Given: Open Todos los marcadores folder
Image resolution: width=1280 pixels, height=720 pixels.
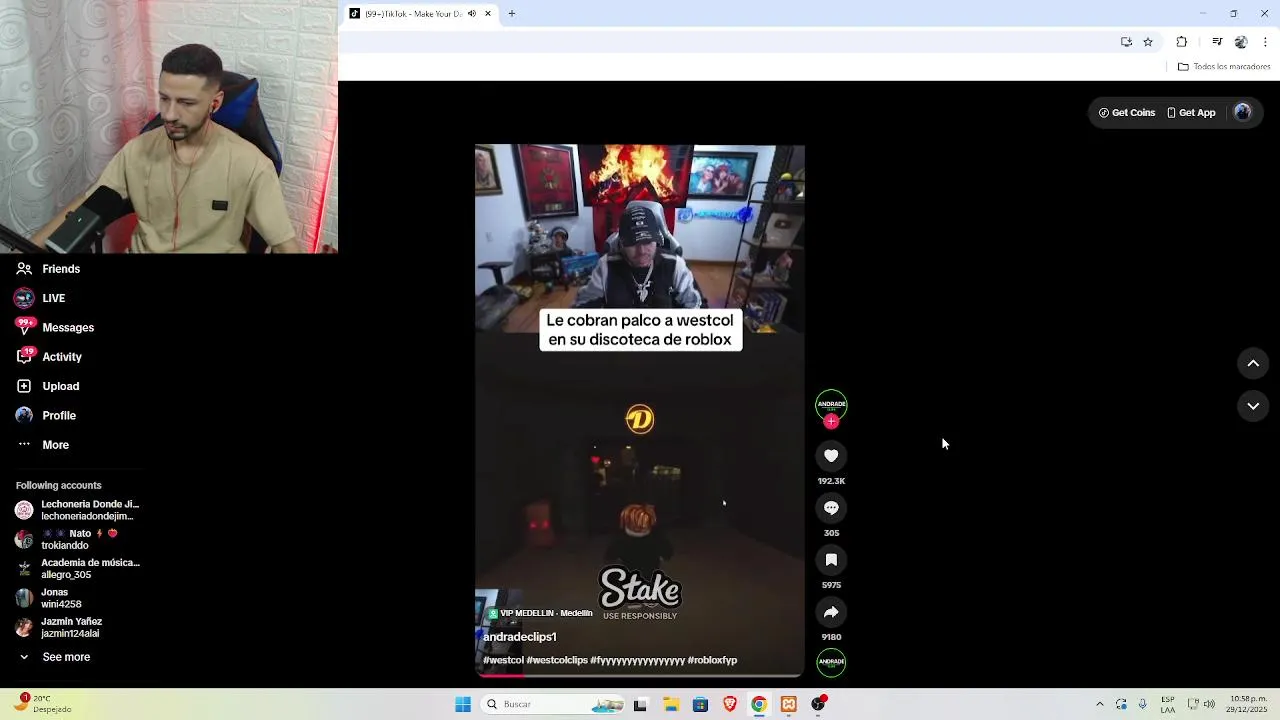Looking at the screenshot, I should pyautogui.click(x=1224, y=67).
